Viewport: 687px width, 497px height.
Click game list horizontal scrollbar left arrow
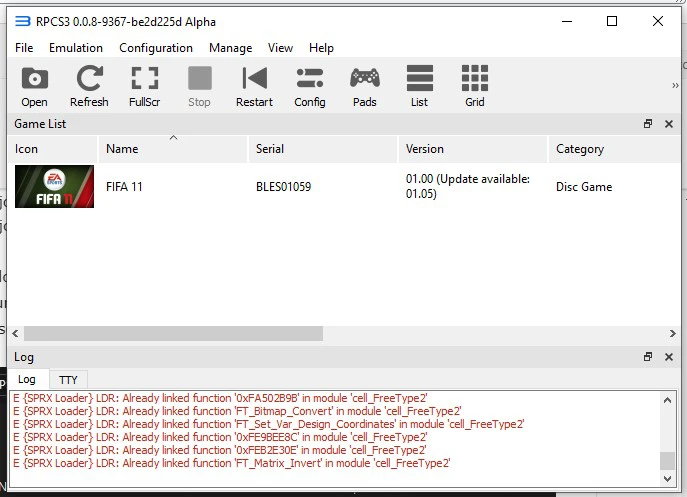[x=15, y=334]
